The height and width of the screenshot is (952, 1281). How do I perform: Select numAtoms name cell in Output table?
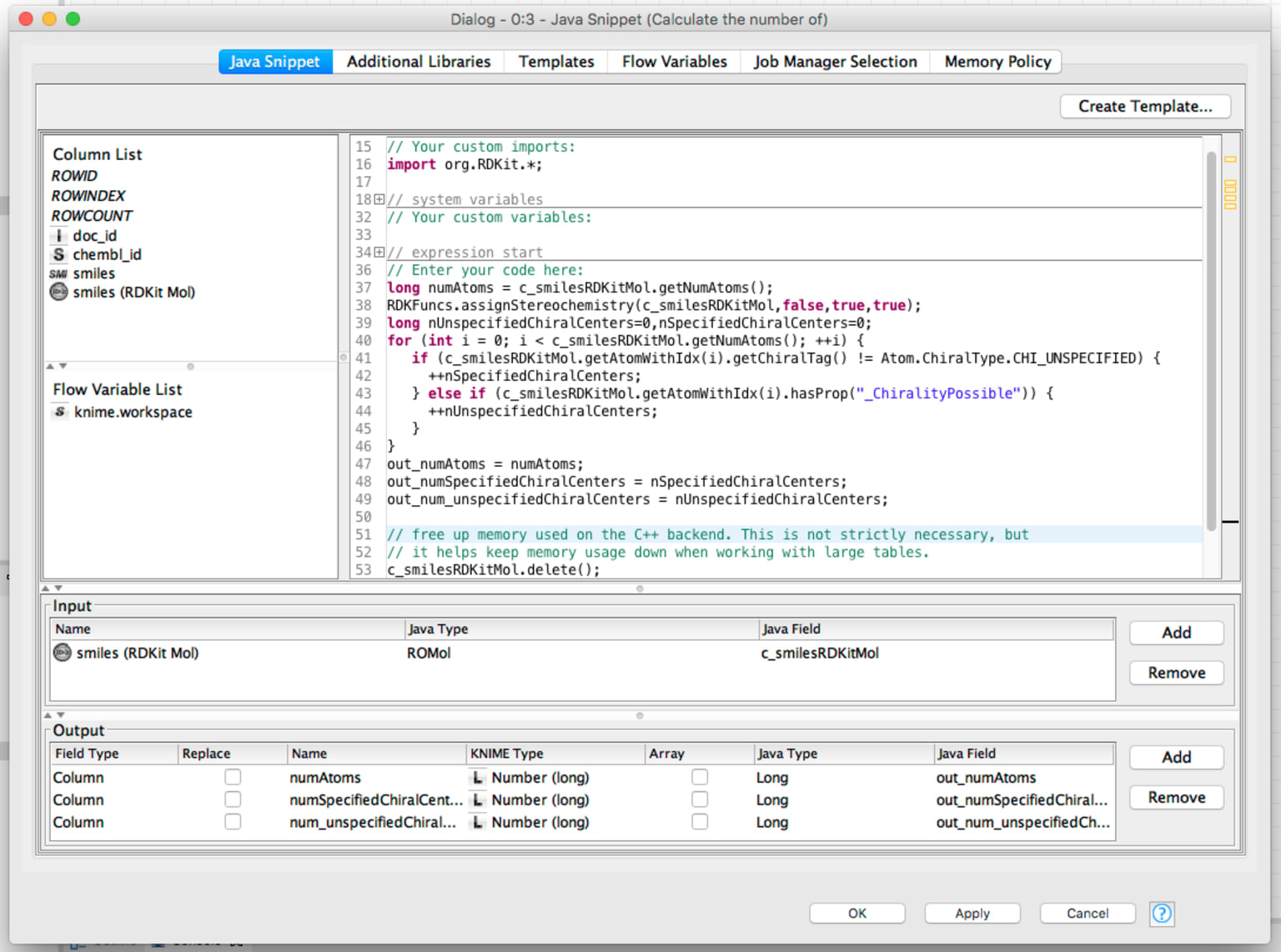coord(376,778)
